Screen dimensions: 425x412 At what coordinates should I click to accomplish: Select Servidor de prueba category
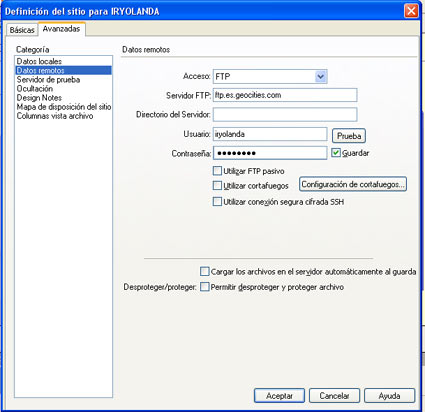point(48,80)
